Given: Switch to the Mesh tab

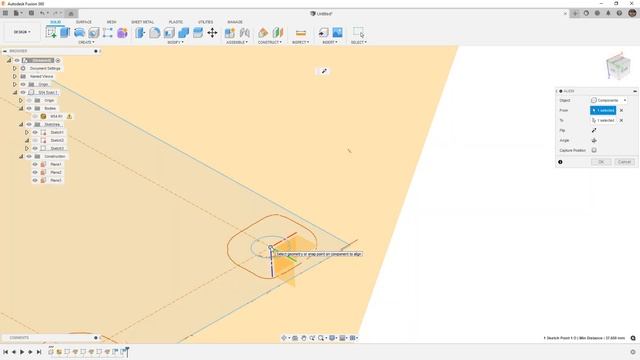Looking at the screenshot, I should (x=111, y=22).
